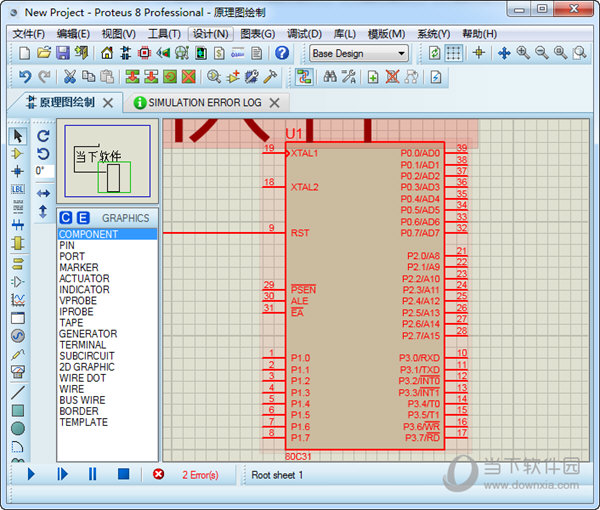Click the blue help question mark icon
Screen dimensions: 600x510
click(x=281, y=53)
